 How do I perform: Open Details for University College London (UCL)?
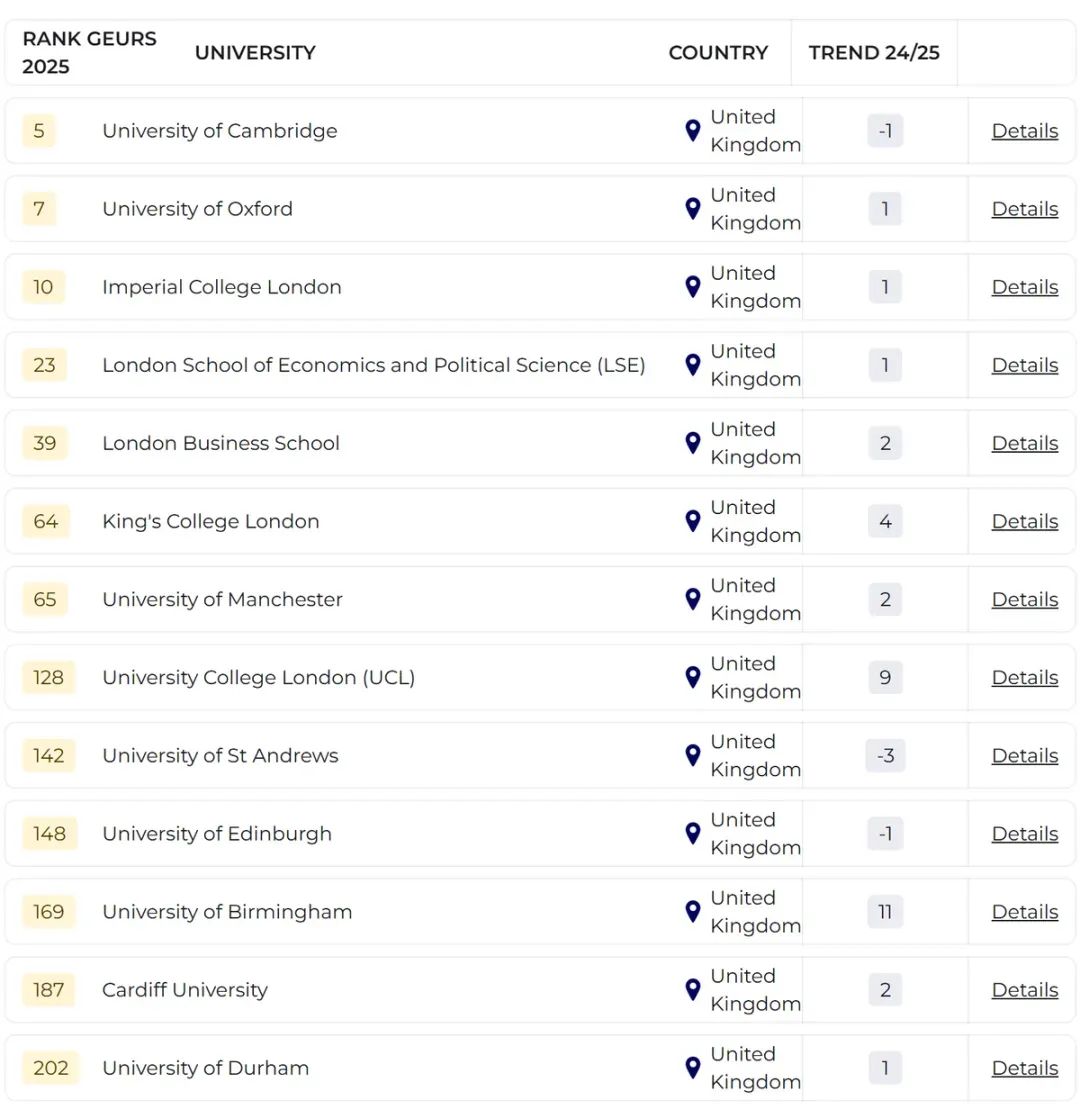[x=1024, y=677]
